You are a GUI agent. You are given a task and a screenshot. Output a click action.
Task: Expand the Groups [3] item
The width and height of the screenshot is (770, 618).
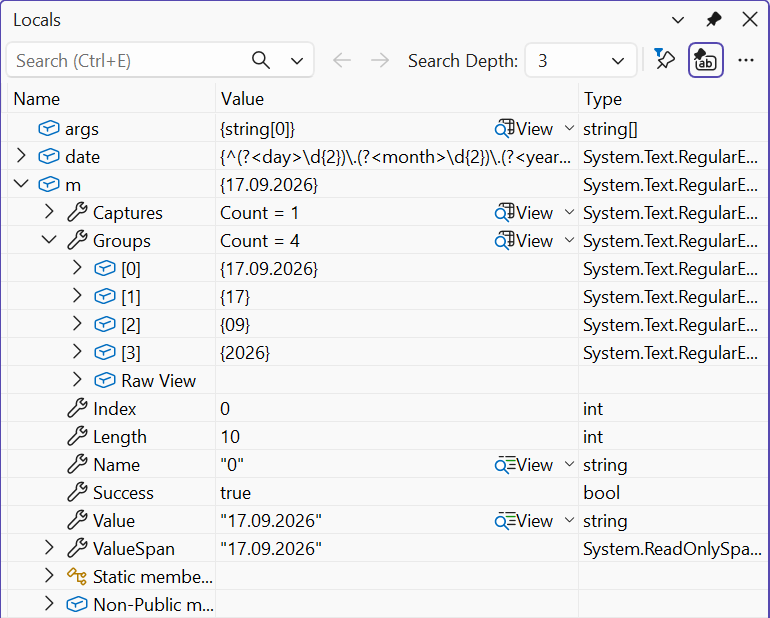click(77, 352)
